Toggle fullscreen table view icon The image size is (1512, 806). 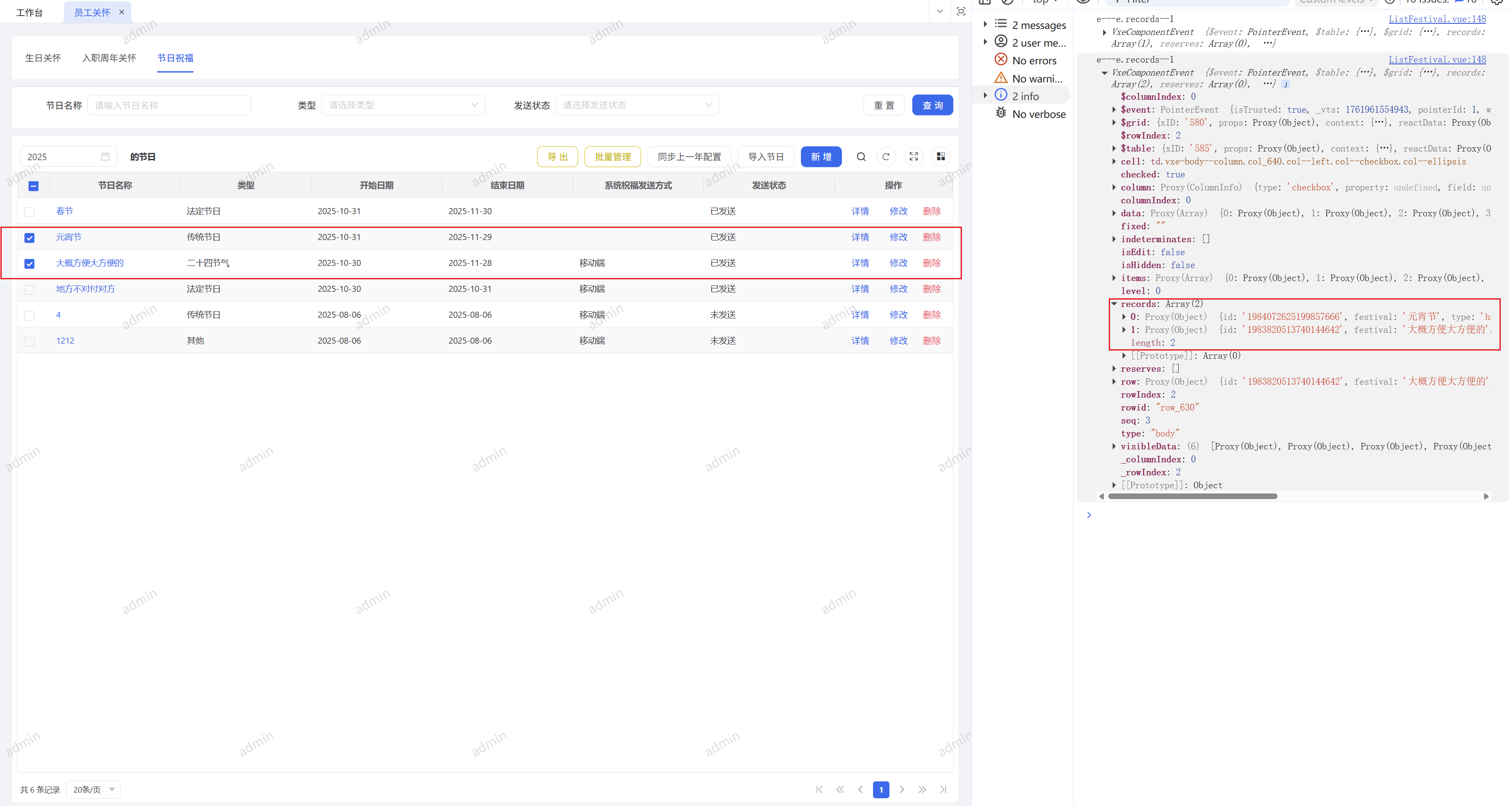click(913, 157)
